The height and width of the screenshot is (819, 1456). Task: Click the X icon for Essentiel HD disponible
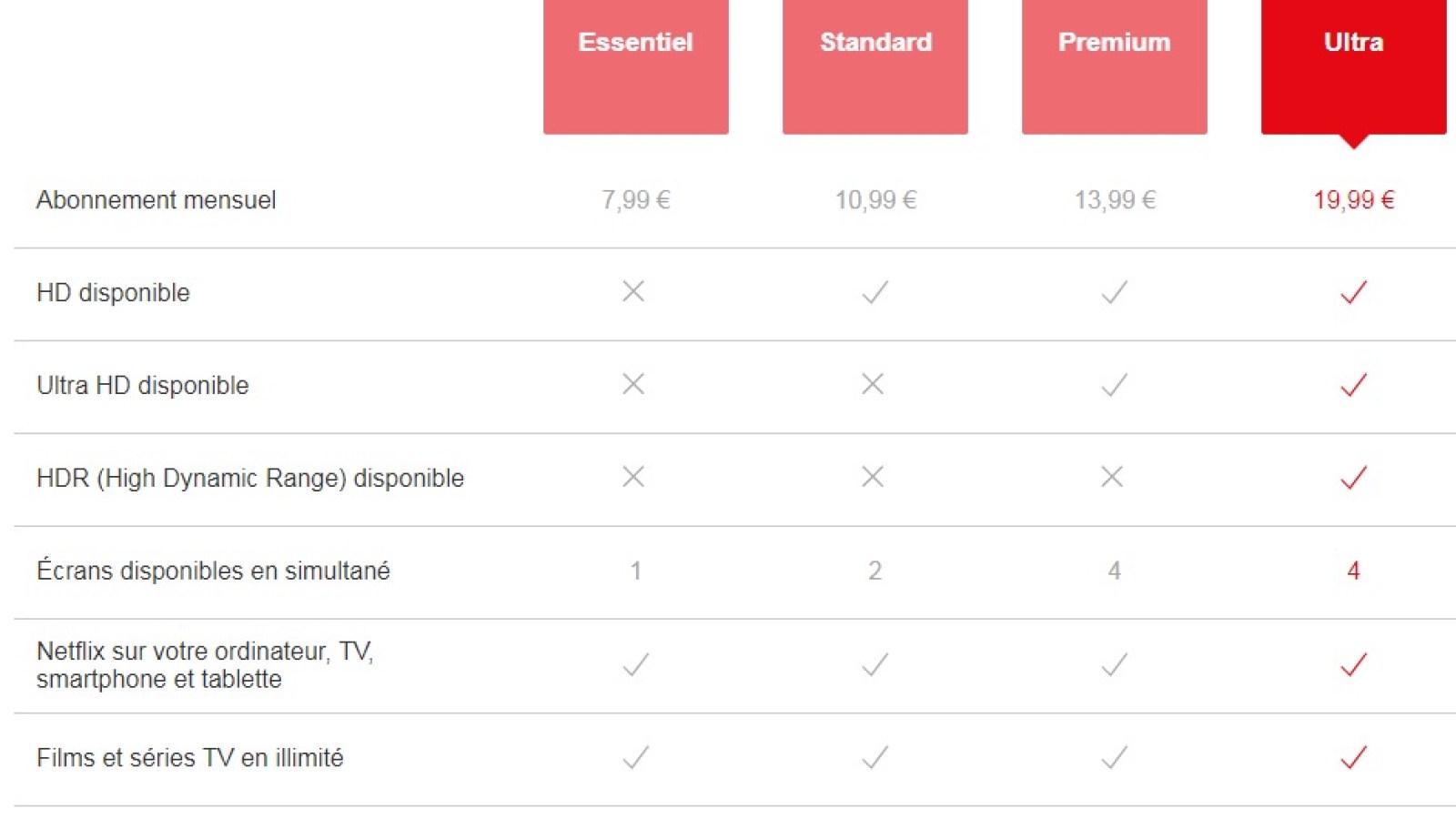(x=633, y=291)
